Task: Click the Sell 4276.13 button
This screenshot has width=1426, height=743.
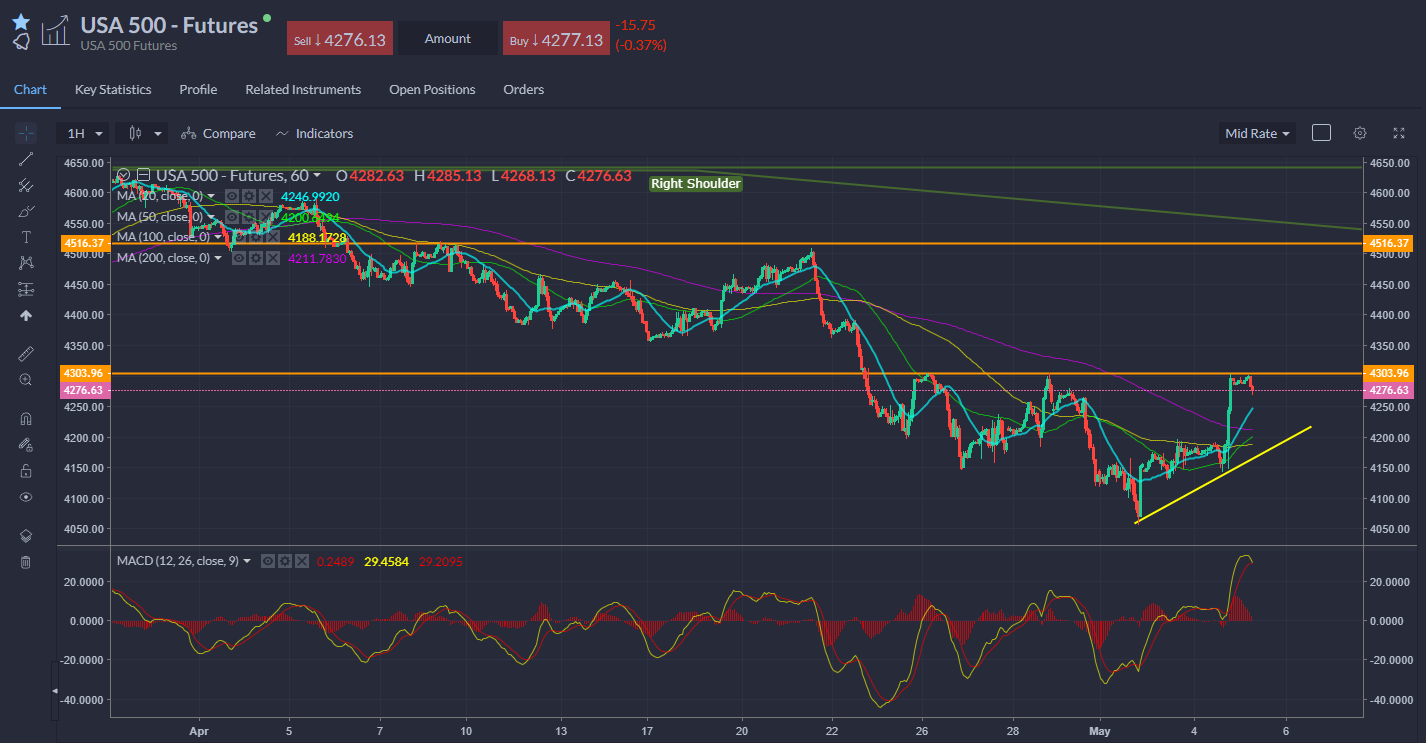Action: [341, 39]
